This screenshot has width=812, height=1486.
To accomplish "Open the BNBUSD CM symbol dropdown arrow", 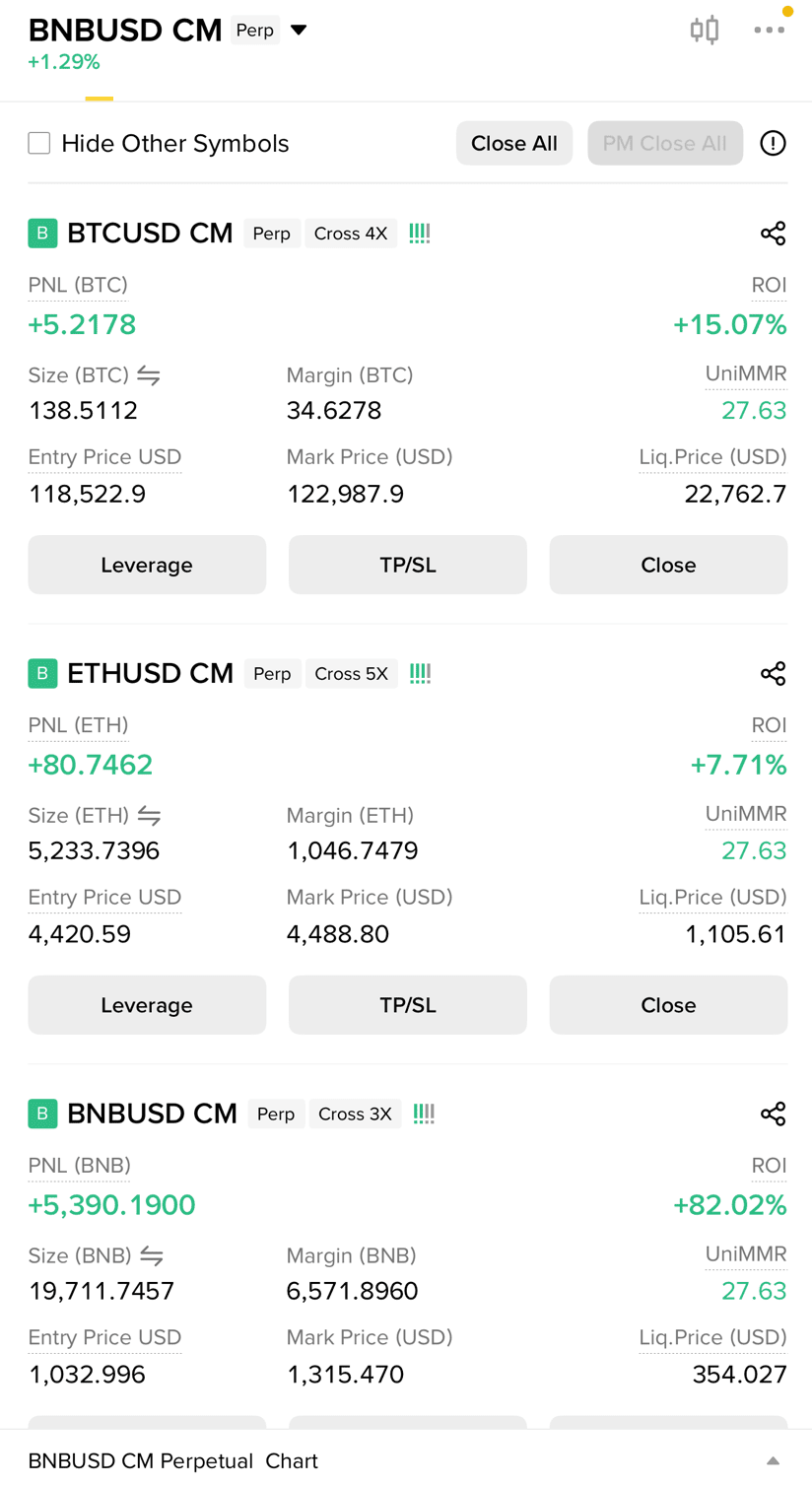I will tap(299, 31).
